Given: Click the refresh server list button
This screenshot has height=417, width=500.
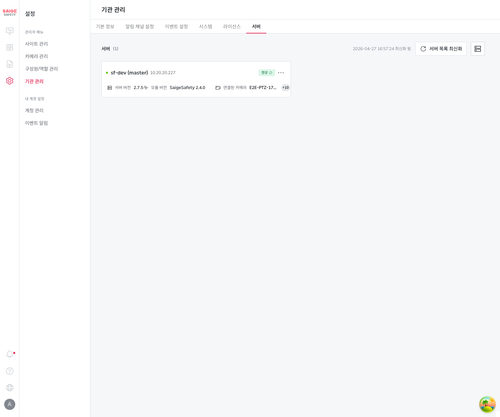Looking at the screenshot, I should [441, 49].
